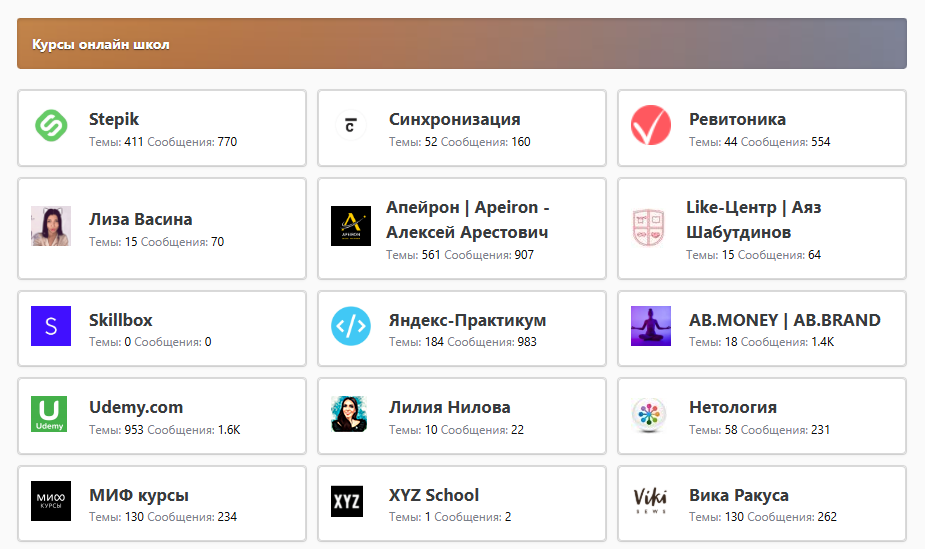Open the AB.MONEY | AB.BRAND title
The width and height of the screenshot is (925, 549).
[785, 320]
